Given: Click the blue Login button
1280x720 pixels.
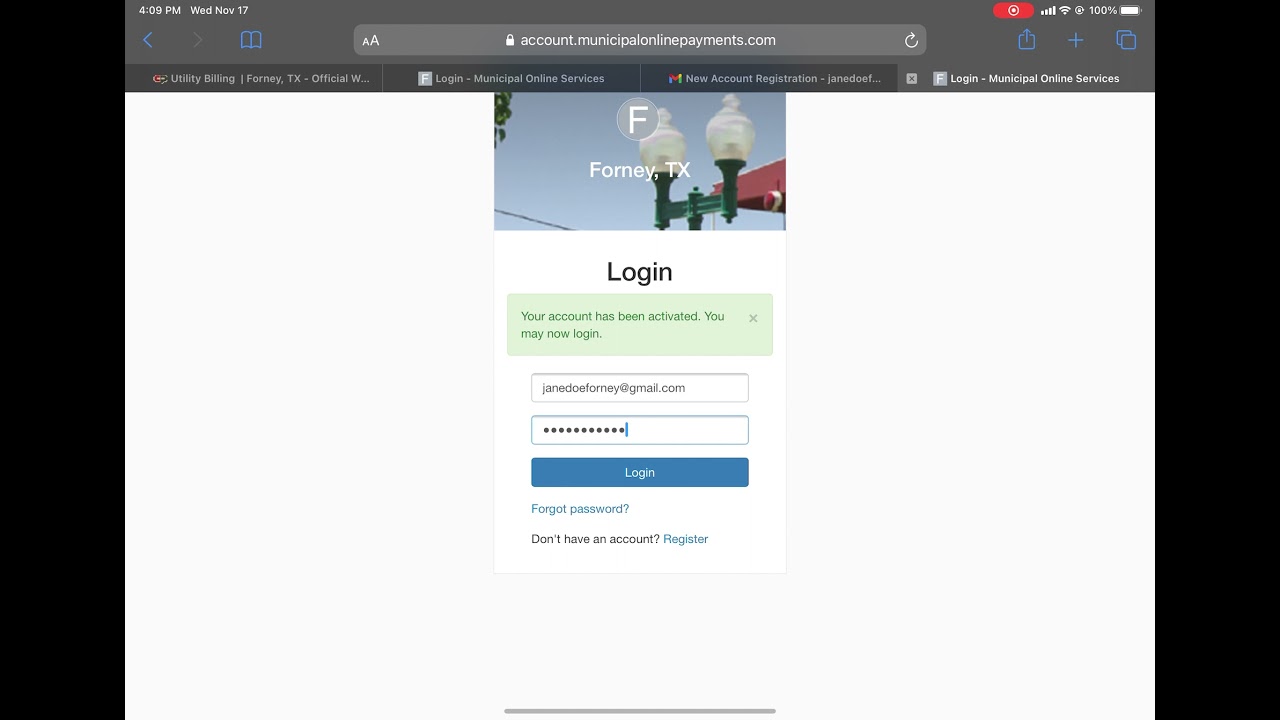Looking at the screenshot, I should click(640, 472).
